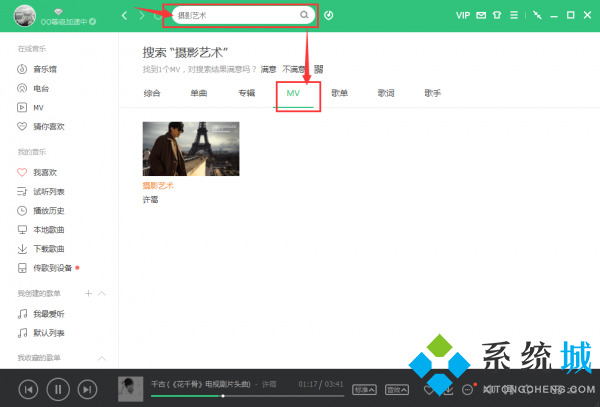Minimize the QQ Music window

coord(554,15)
